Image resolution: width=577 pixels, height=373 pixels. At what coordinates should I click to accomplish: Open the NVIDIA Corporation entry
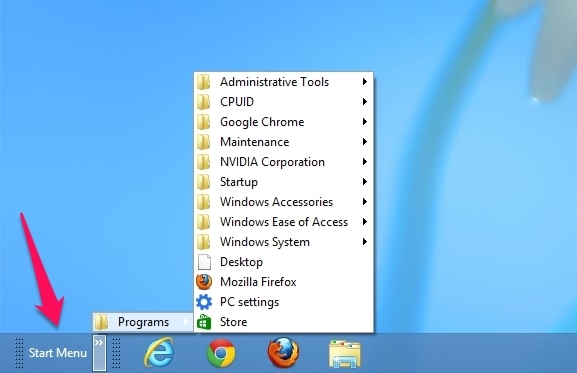click(284, 161)
